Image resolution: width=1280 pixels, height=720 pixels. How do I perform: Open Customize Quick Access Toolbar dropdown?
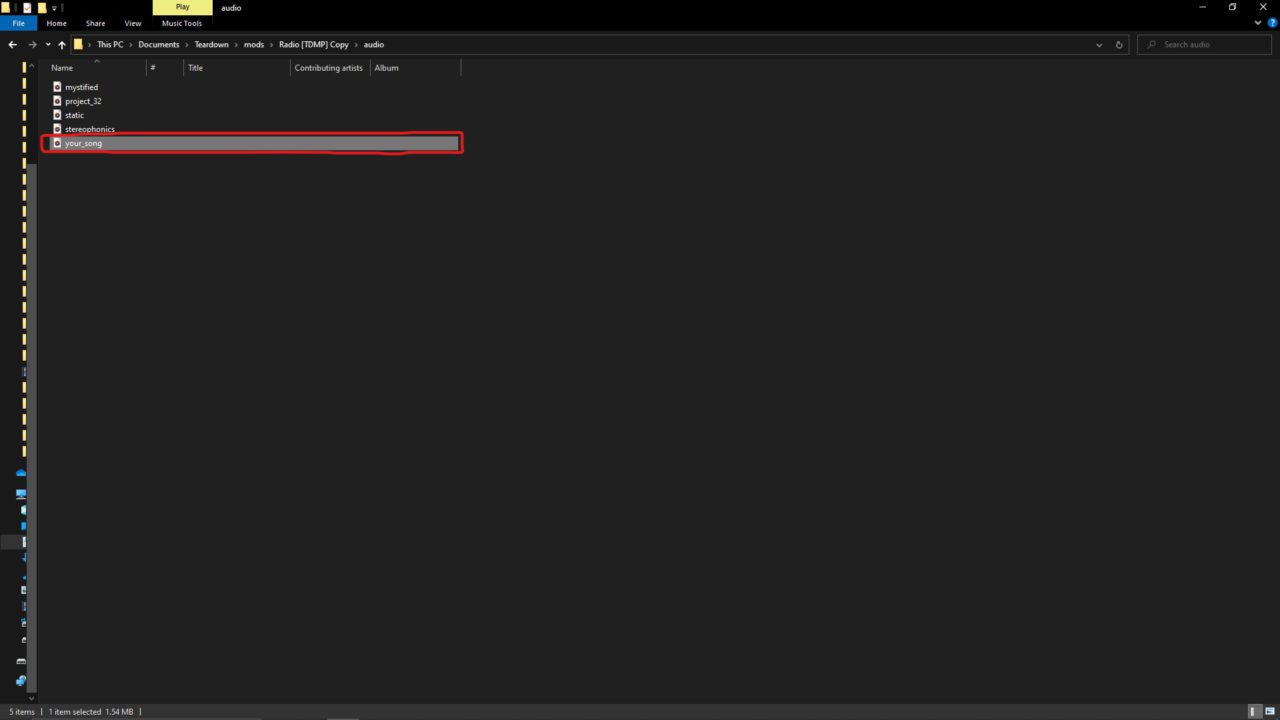click(x=54, y=7)
